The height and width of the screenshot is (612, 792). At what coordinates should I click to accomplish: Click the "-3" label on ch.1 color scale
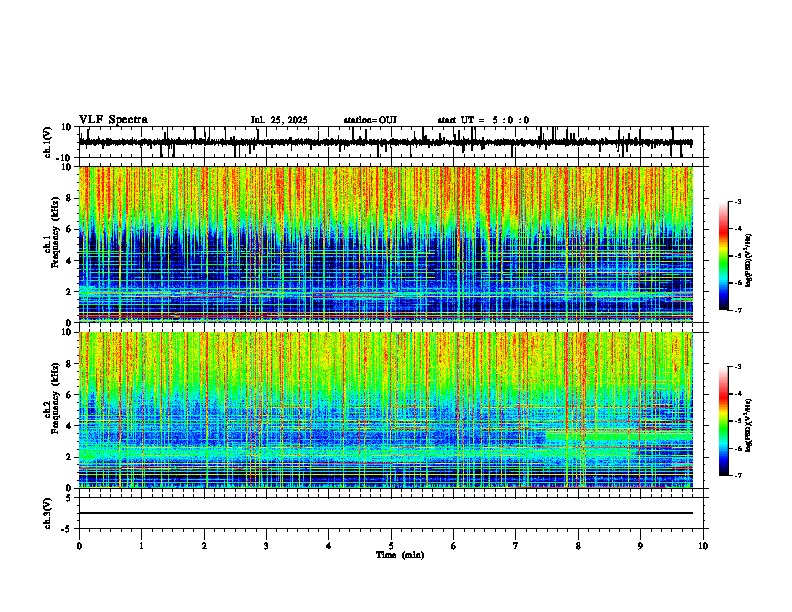point(737,201)
